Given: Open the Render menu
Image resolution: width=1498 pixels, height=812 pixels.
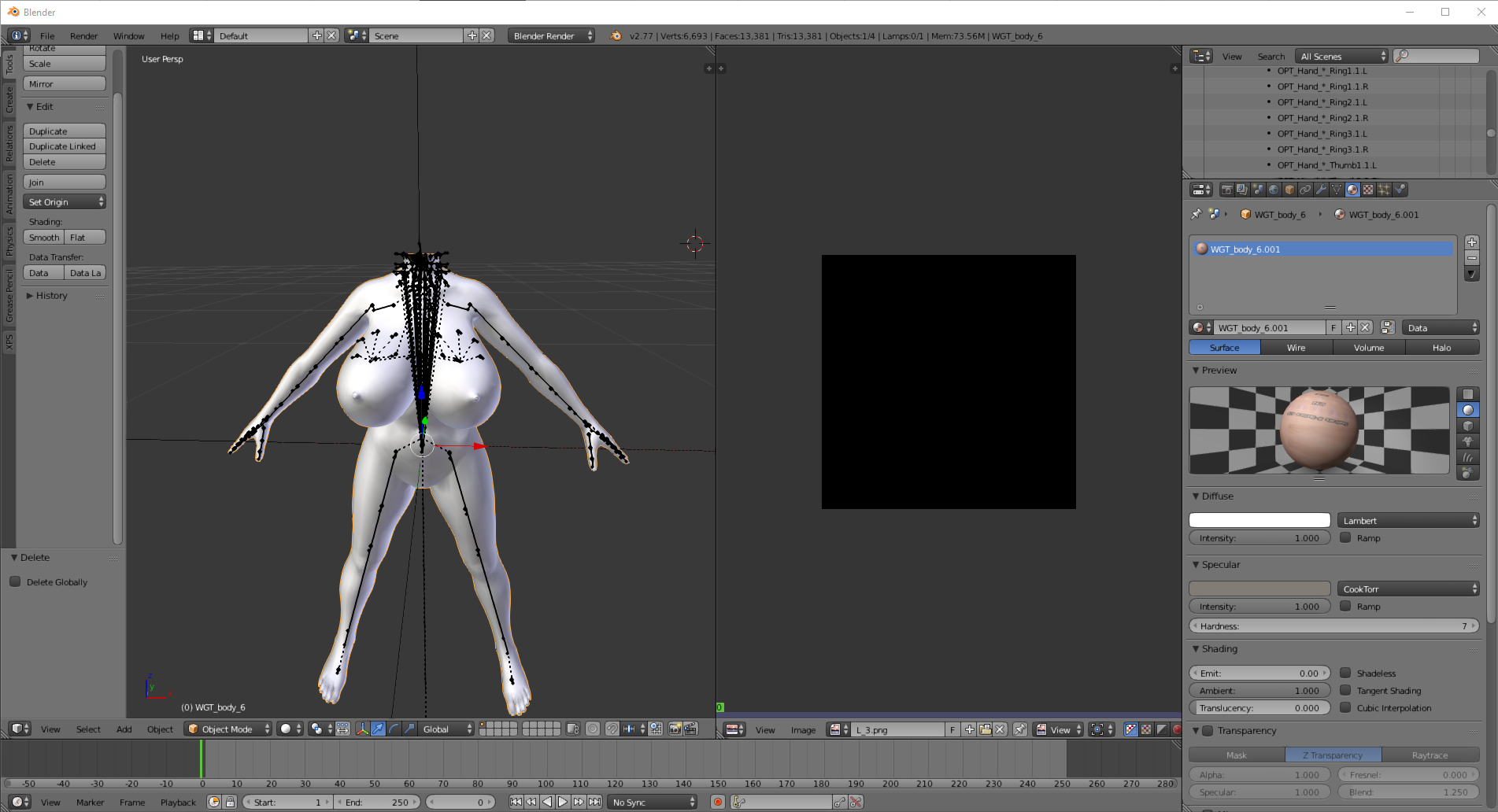Looking at the screenshot, I should 83,36.
